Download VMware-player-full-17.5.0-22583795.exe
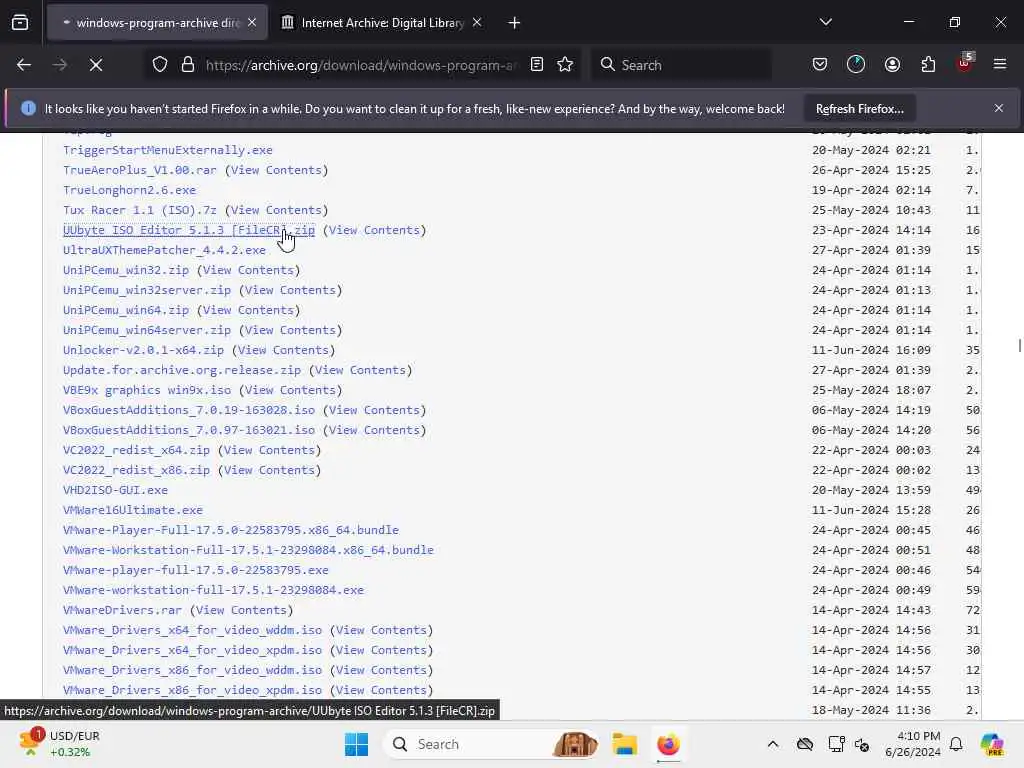This screenshot has width=1024, height=768. [196, 570]
